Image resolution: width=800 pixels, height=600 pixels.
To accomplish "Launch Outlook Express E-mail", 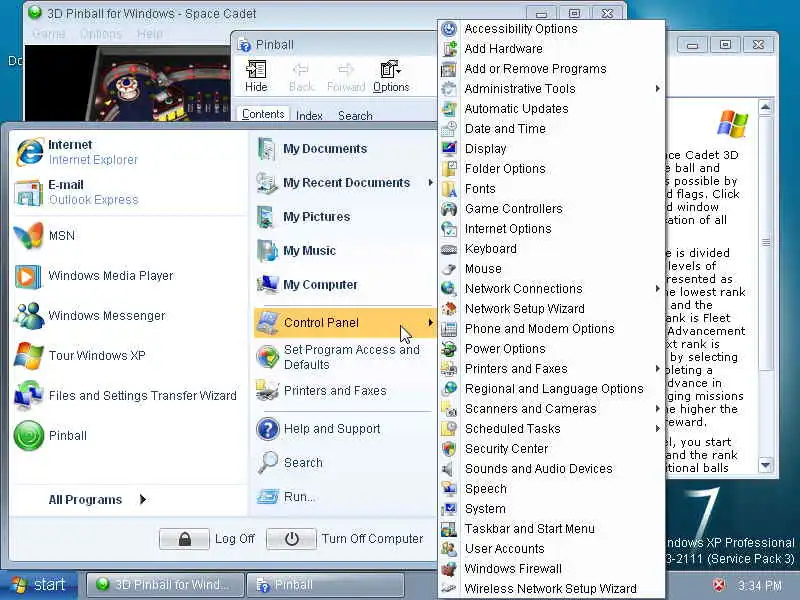I will tap(128, 192).
